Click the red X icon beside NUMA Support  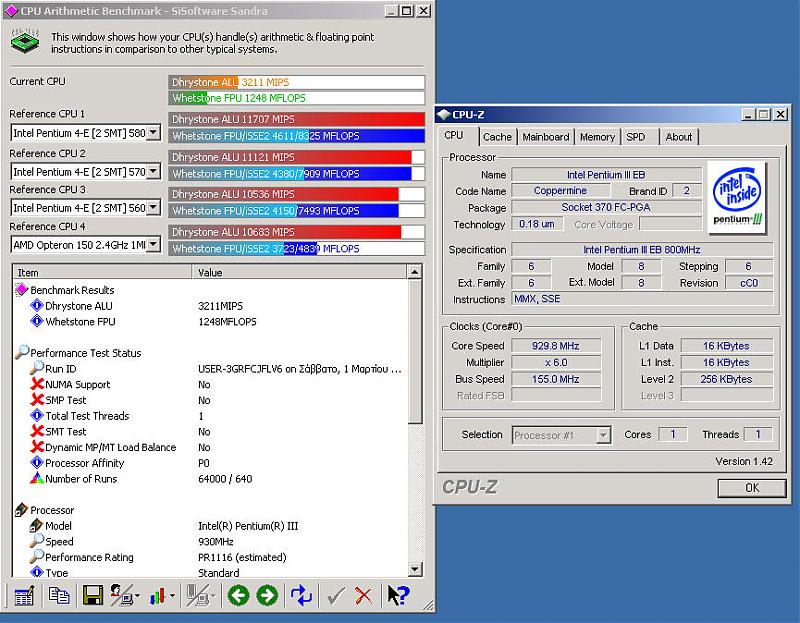[x=37, y=384]
